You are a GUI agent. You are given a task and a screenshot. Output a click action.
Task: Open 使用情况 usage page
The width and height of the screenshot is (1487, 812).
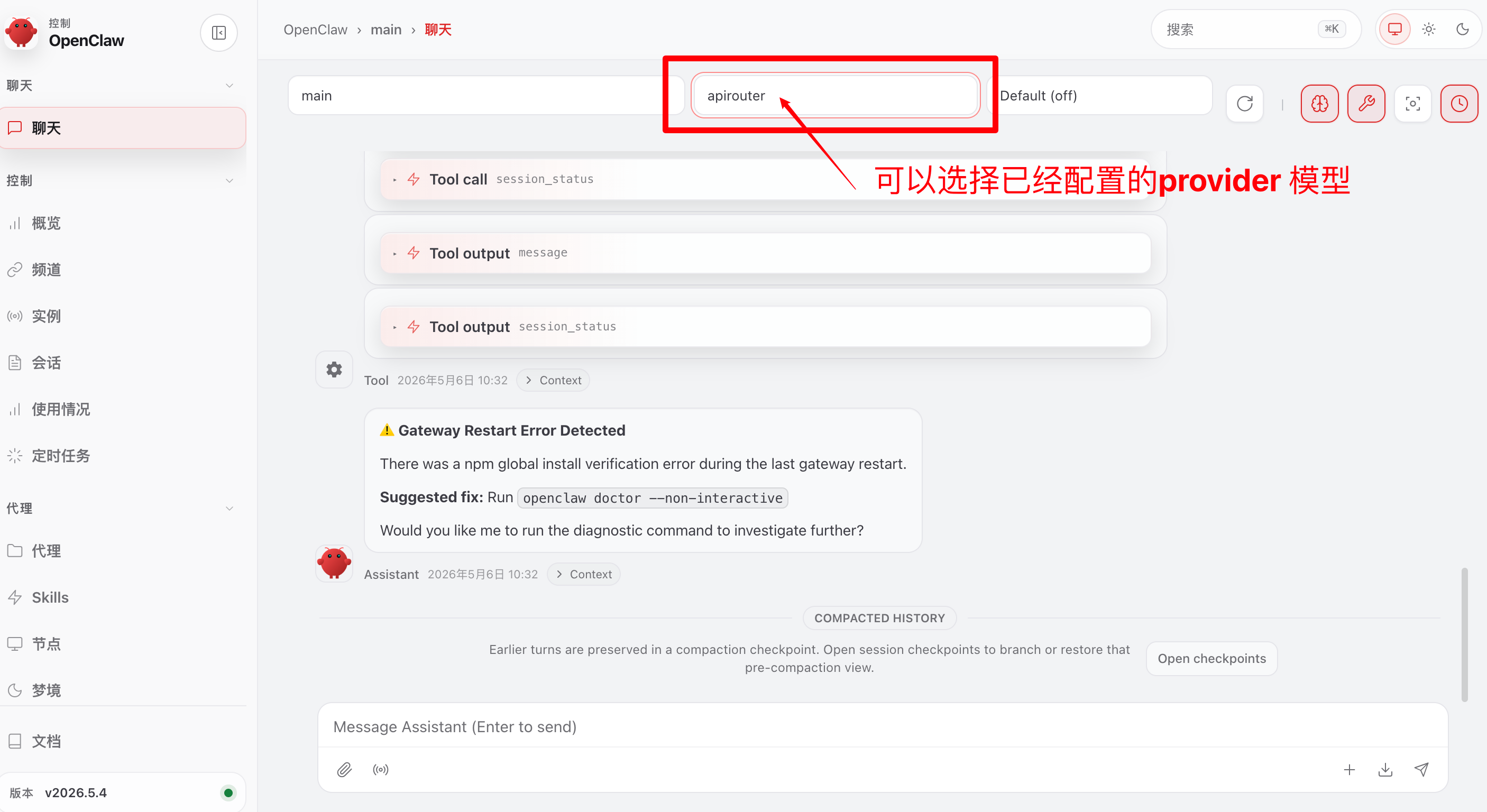123,409
